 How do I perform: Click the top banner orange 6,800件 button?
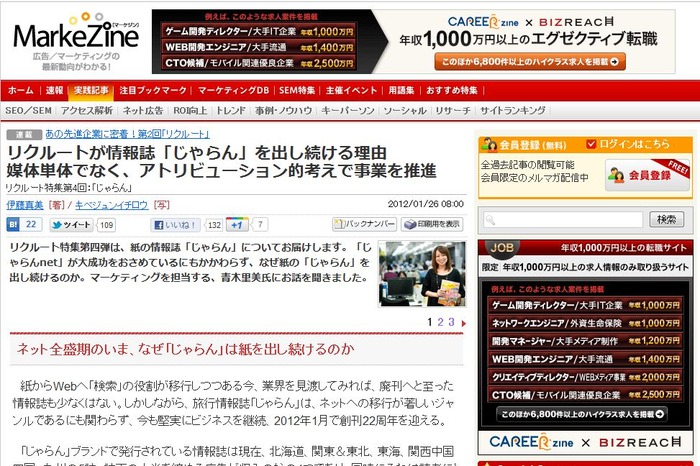530,62
